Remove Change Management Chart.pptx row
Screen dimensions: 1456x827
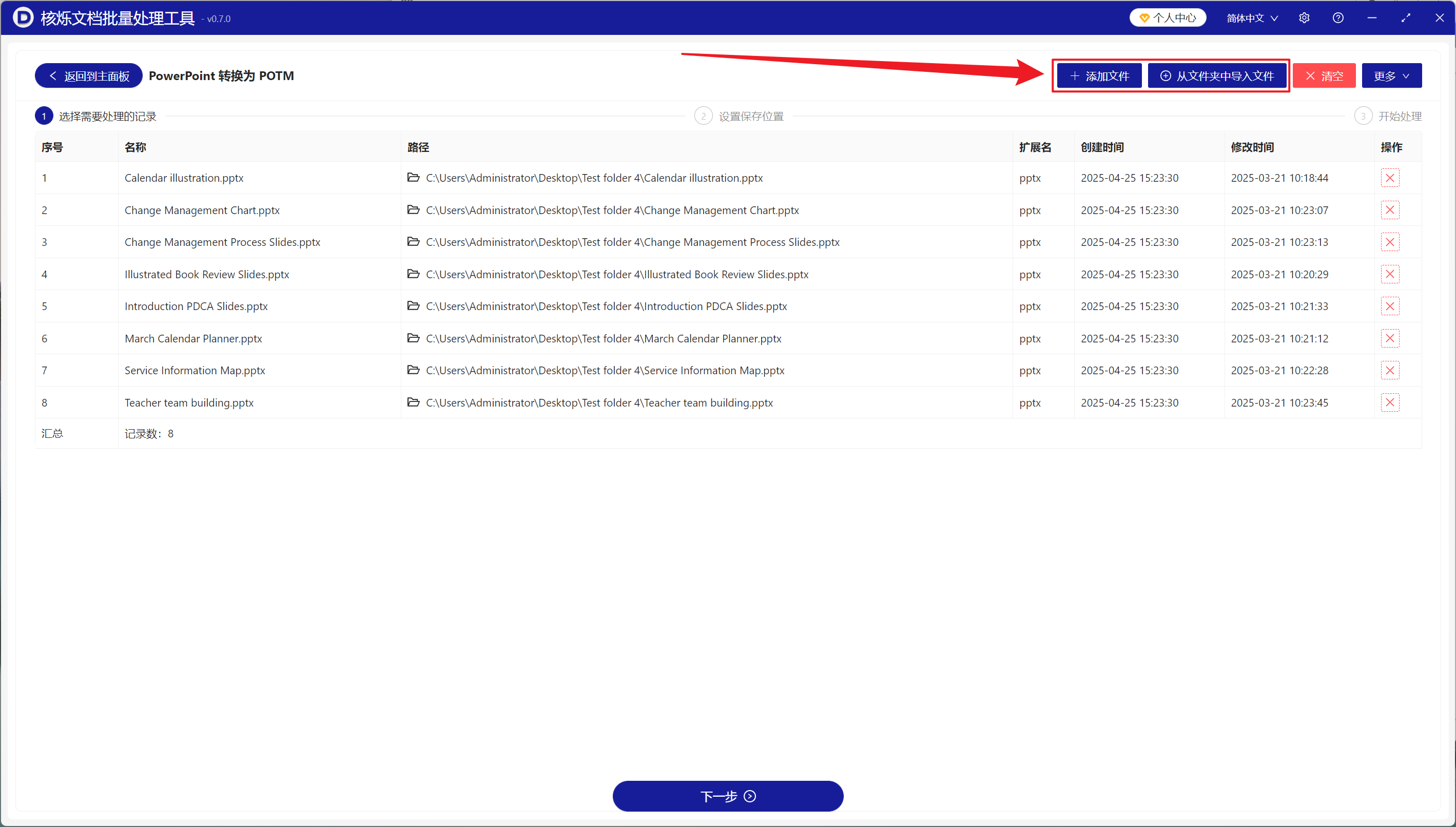click(1390, 210)
